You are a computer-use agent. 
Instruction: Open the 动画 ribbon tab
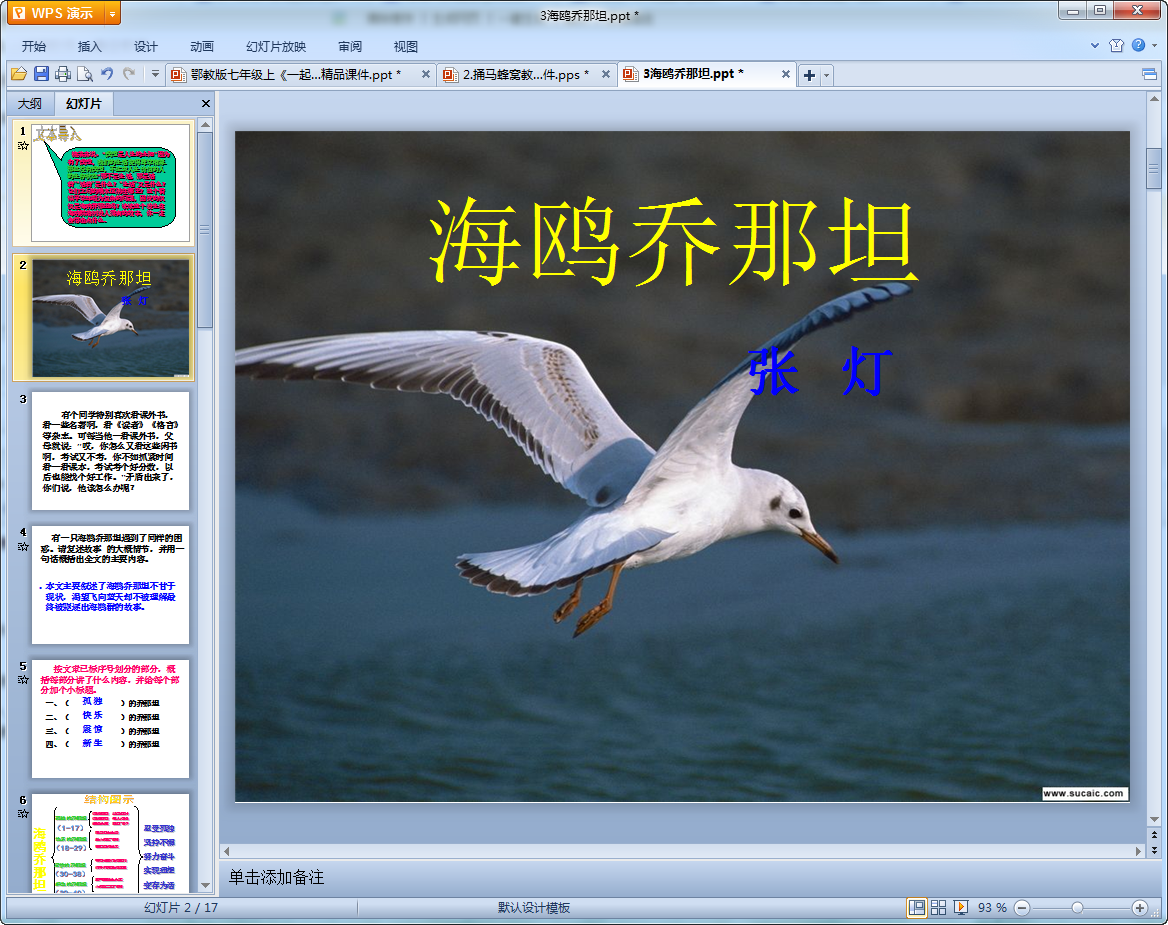pyautogui.click(x=201, y=46)
